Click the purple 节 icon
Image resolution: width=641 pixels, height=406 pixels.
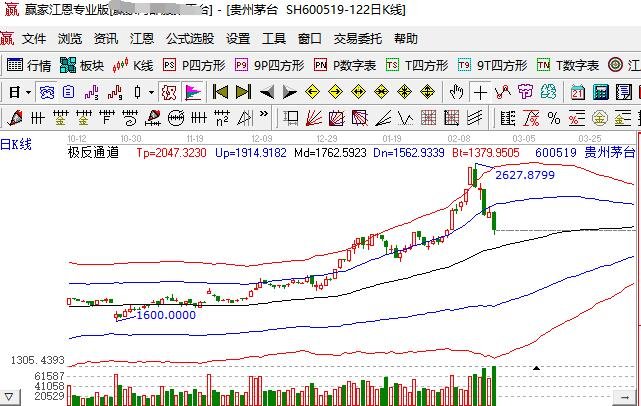click(x=525, y=92)
